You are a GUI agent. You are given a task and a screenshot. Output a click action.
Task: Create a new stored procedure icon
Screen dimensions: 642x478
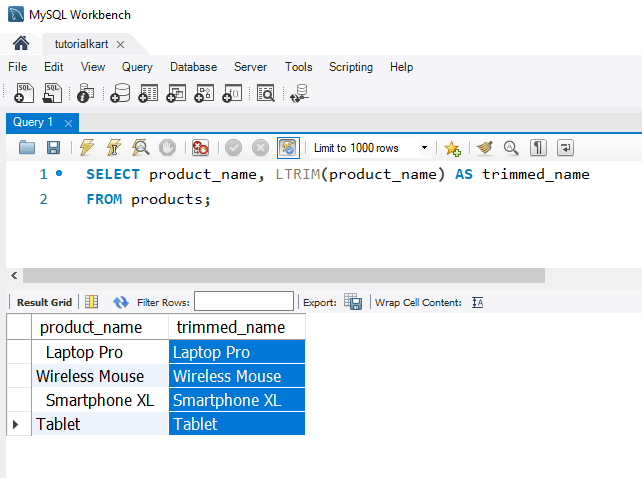point(204,93)
